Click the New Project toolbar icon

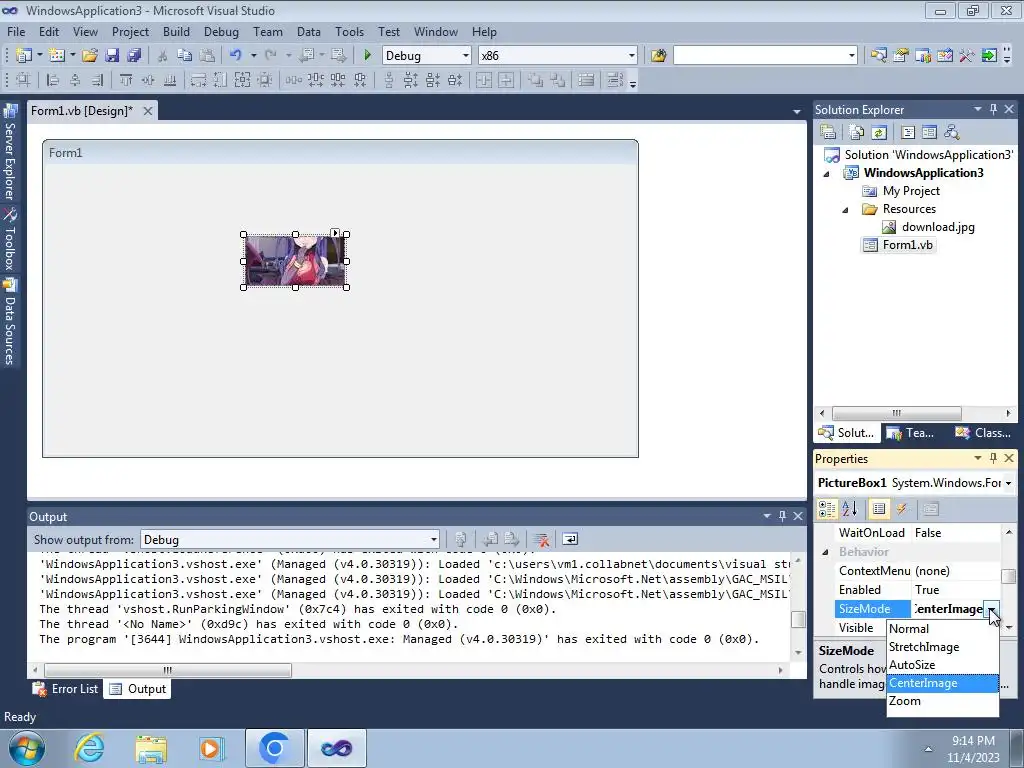tap(24, 56)
